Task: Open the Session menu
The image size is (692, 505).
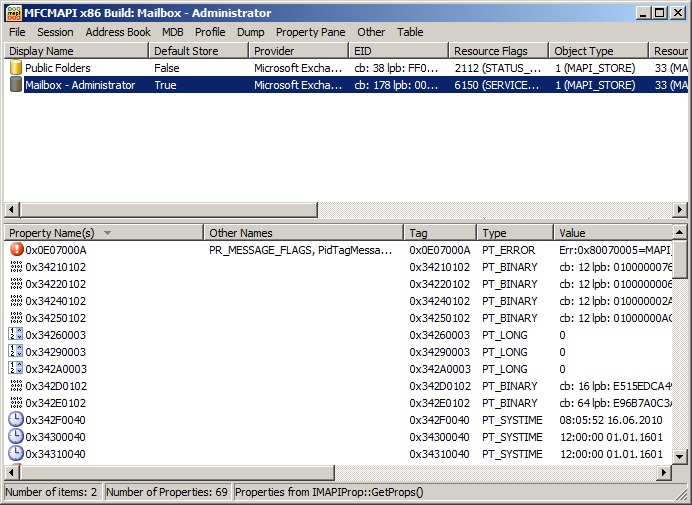Action: point(55,32)
